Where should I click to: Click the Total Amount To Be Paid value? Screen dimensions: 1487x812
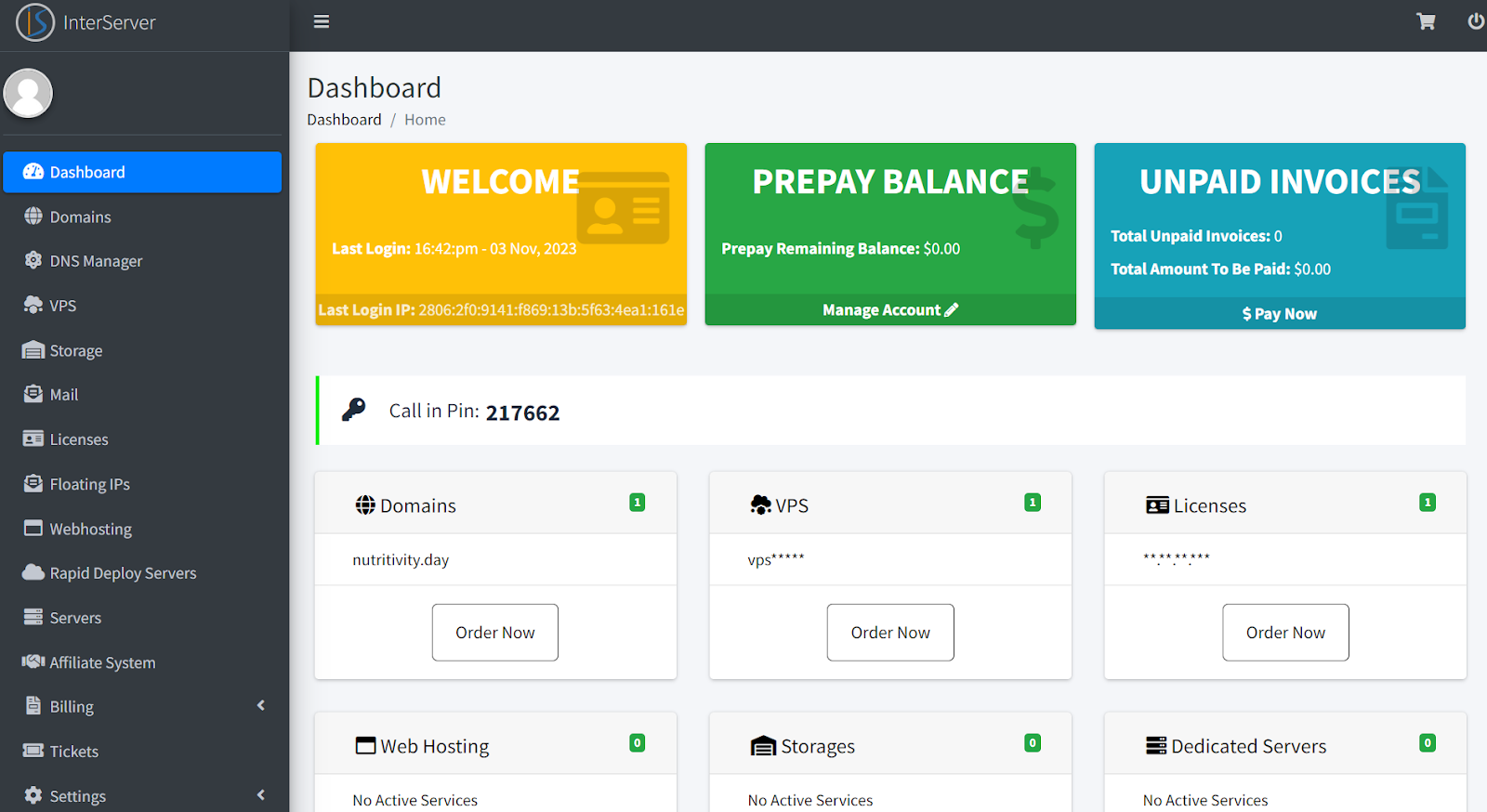click(1312, 269)
